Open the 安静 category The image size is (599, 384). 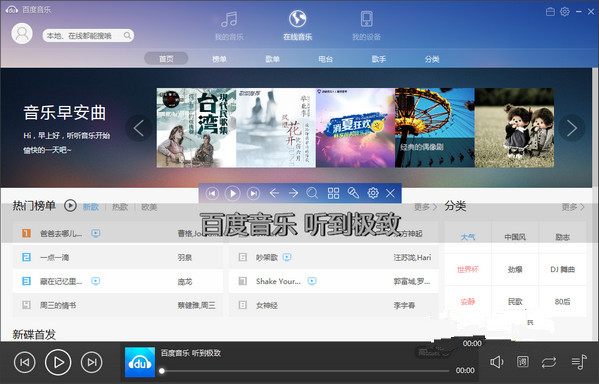[468, 301]
